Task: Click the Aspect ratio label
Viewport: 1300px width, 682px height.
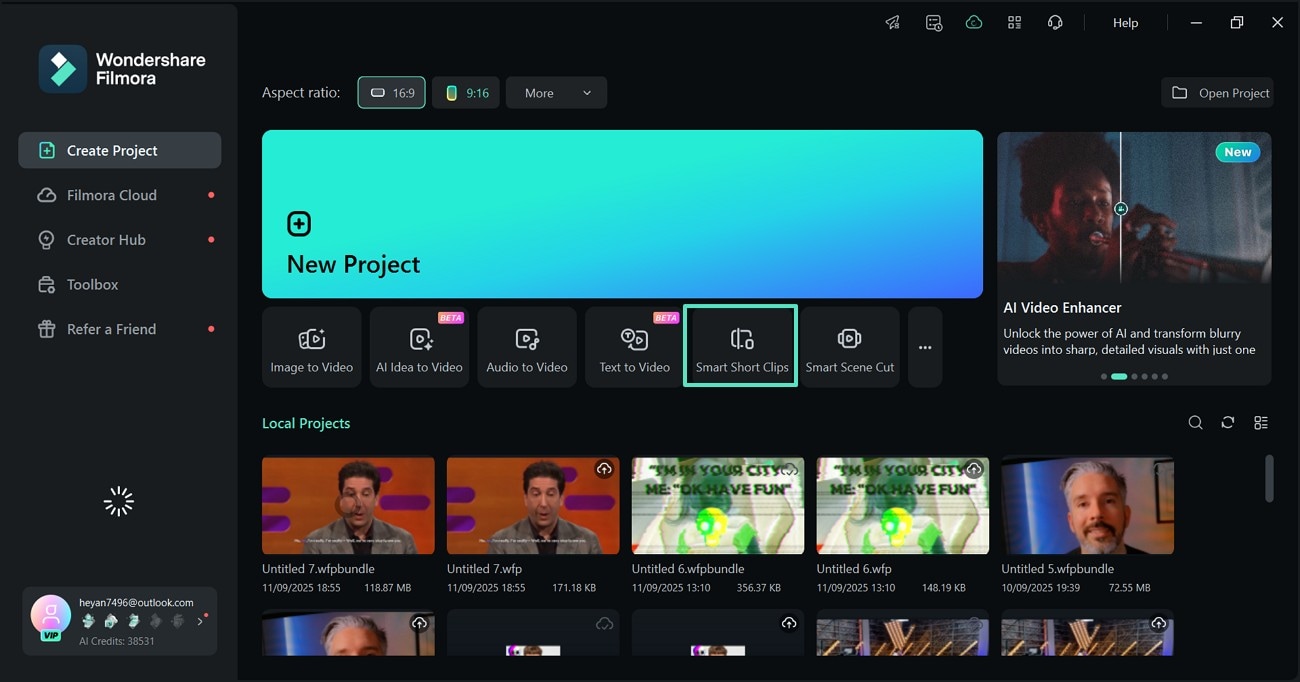Action: tap(301, 93)
